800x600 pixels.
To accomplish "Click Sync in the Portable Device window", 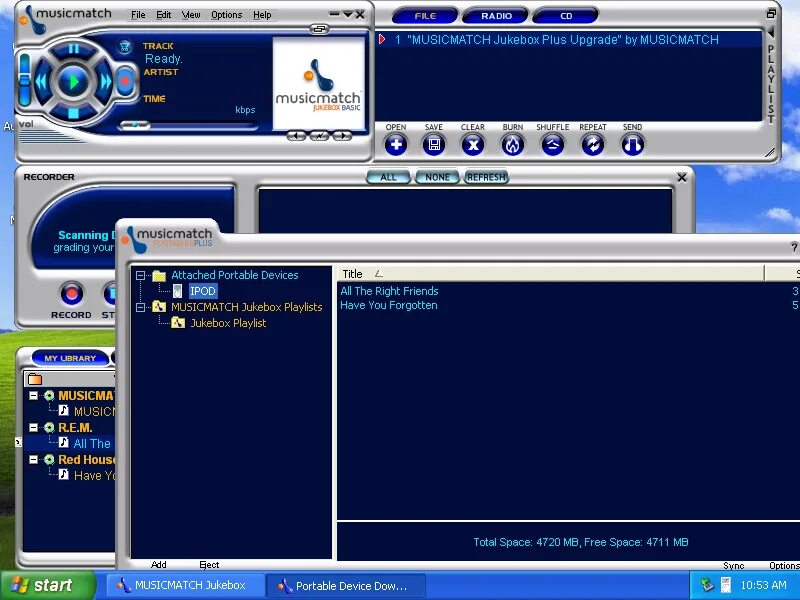I will (734, 565).
